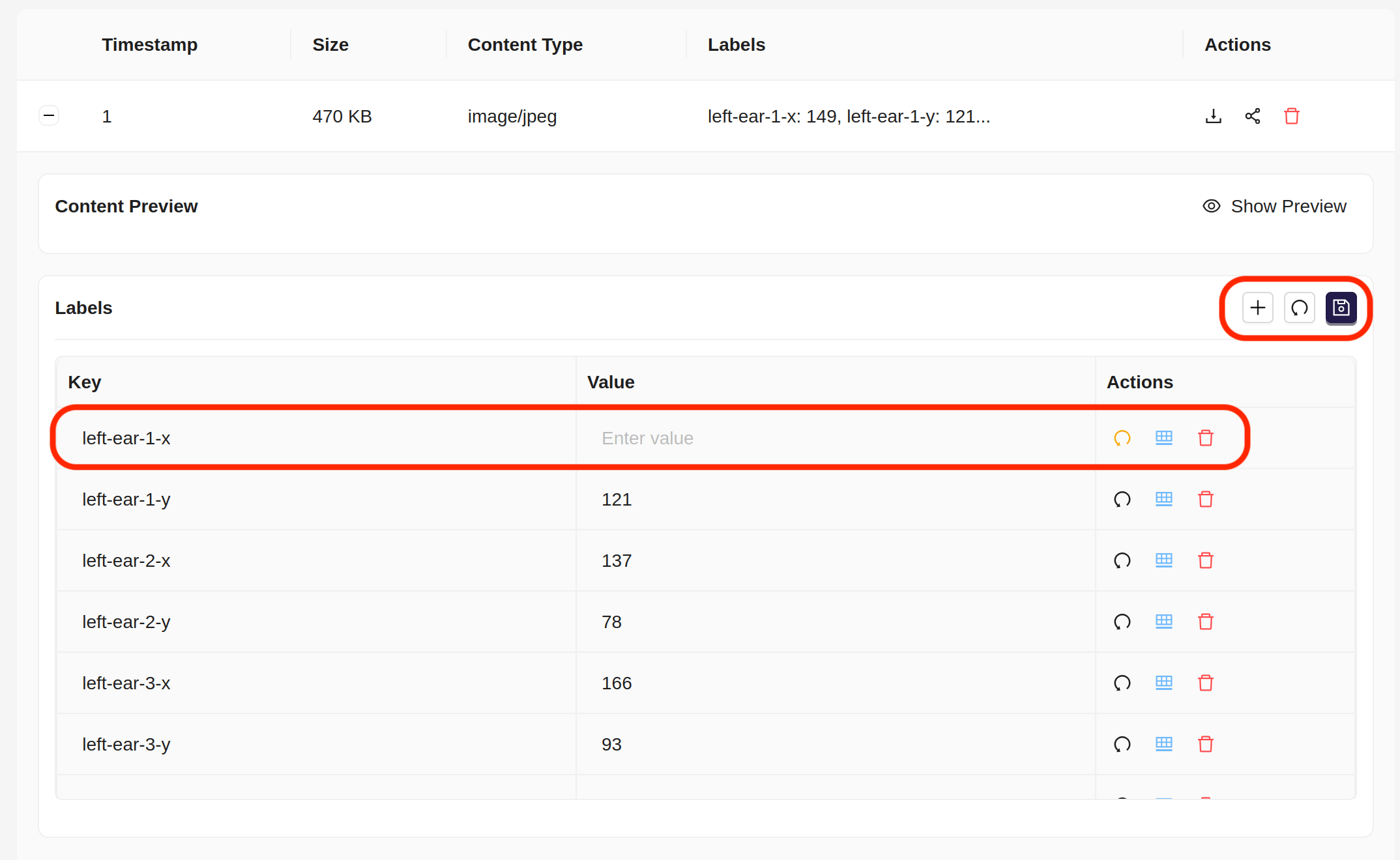Screen dimensions: 1400x860
Task: Download the 470 KB image attachment
Action: point(1213,116)
